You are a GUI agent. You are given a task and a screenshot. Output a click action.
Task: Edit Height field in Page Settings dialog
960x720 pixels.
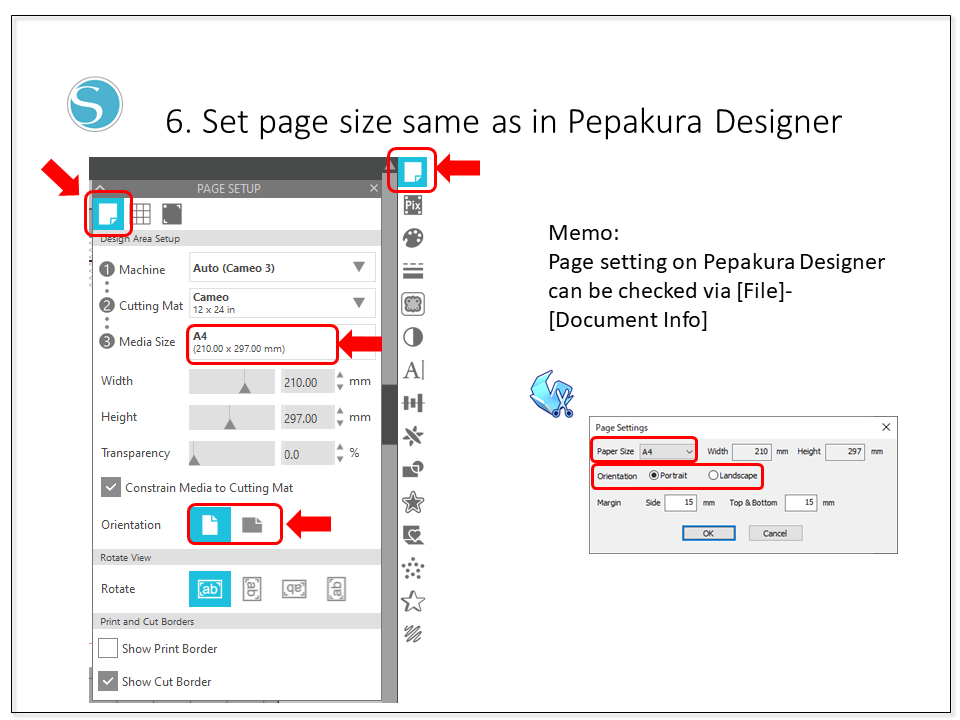(x=845, y=452)
